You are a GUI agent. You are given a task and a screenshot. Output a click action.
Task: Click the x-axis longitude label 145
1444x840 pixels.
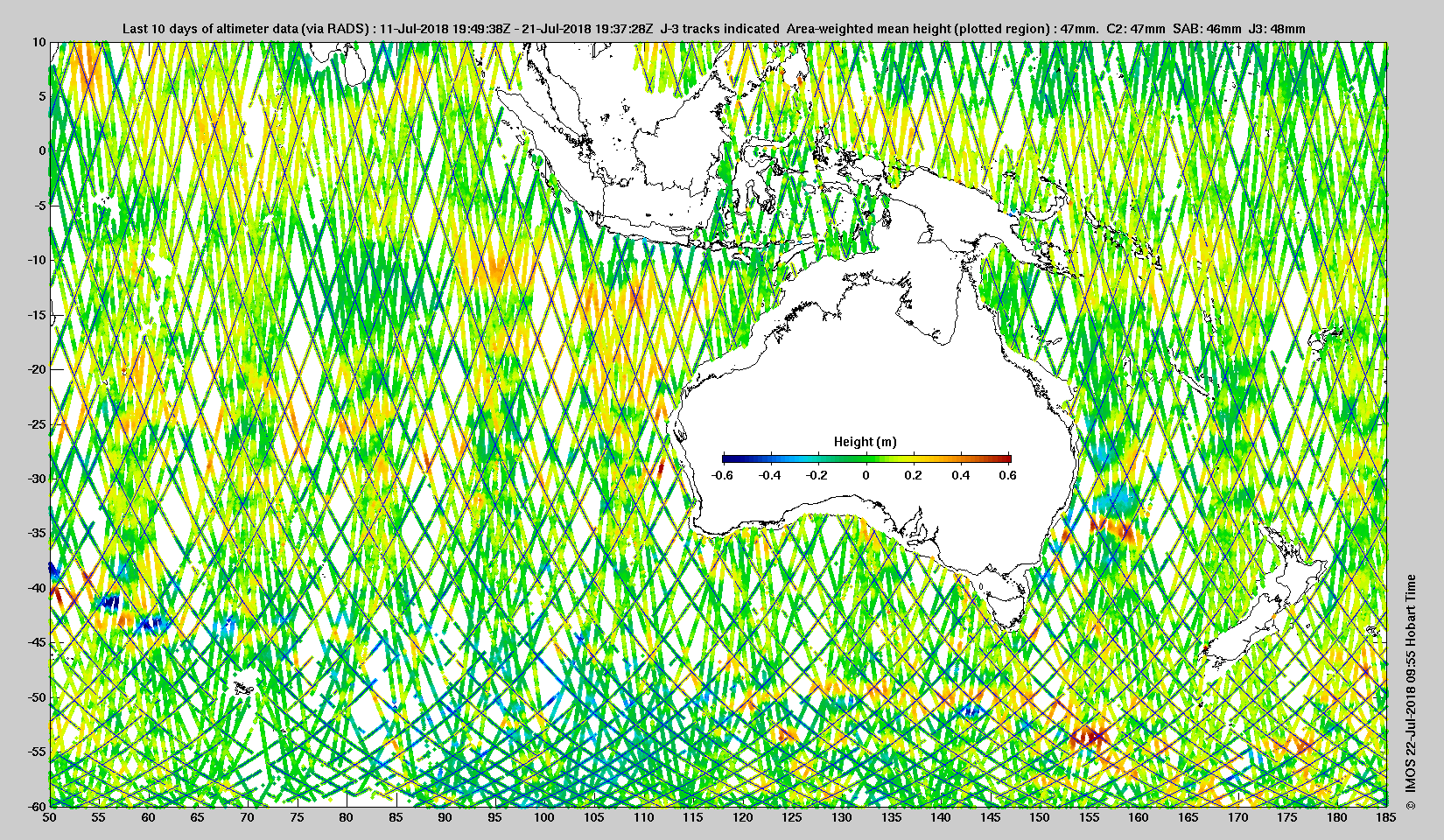point(990,817)
